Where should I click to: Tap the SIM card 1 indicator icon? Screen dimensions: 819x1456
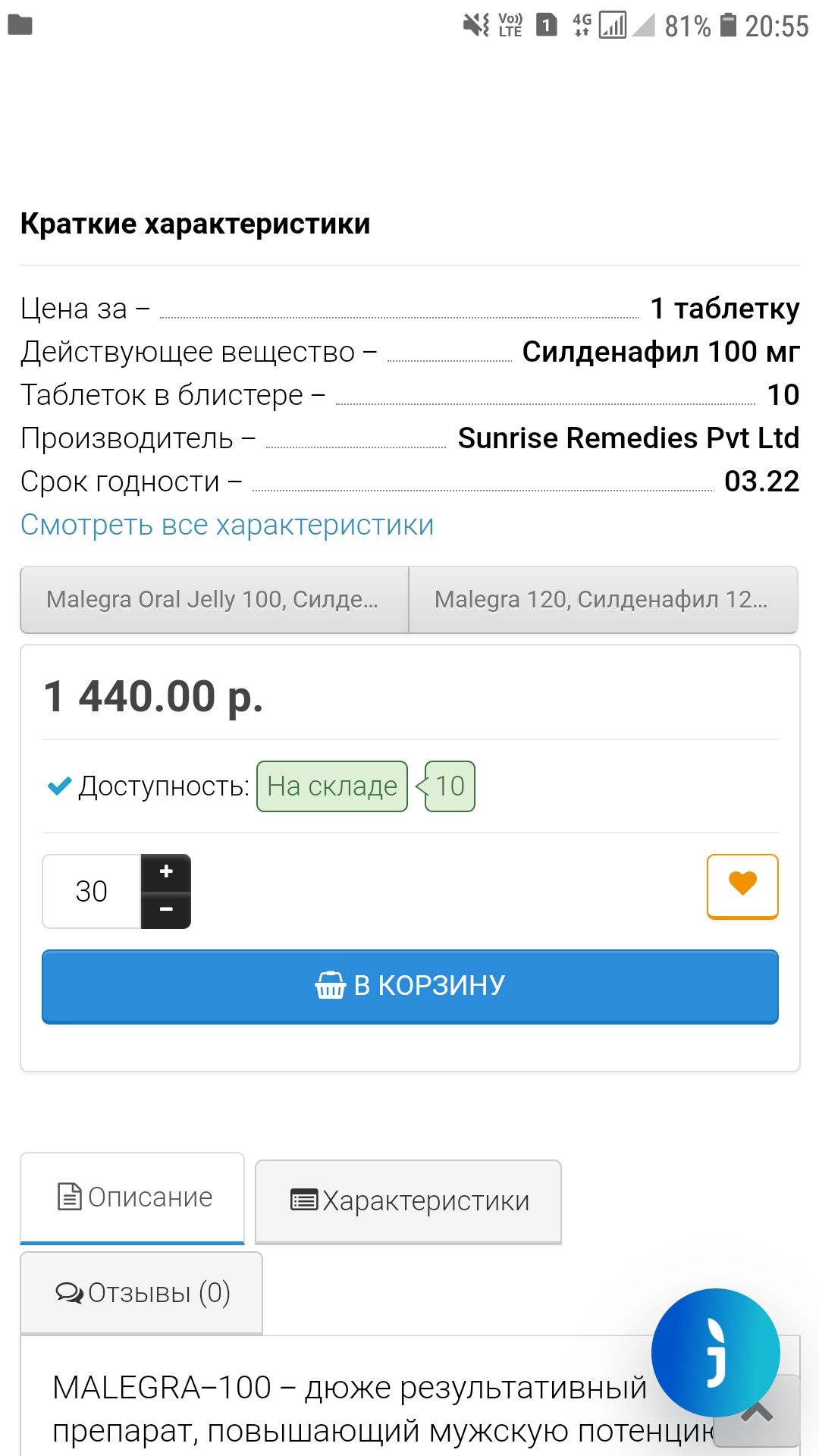[546, 25]
